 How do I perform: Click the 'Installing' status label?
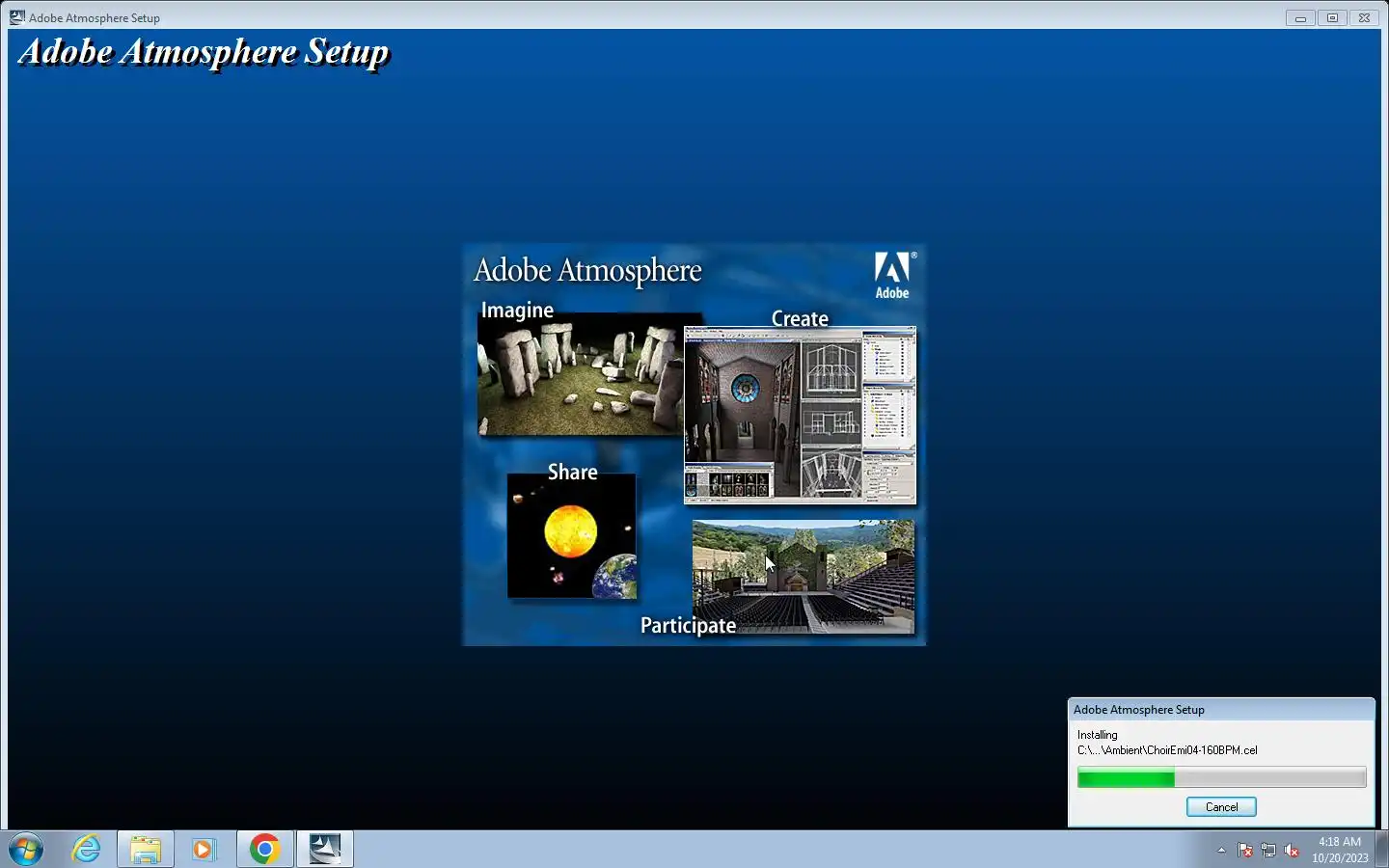pos(1098,735)
